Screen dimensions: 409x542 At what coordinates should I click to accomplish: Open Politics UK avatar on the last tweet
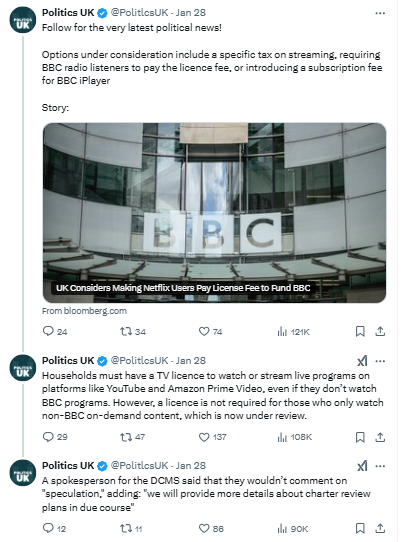tap(22, 473)
